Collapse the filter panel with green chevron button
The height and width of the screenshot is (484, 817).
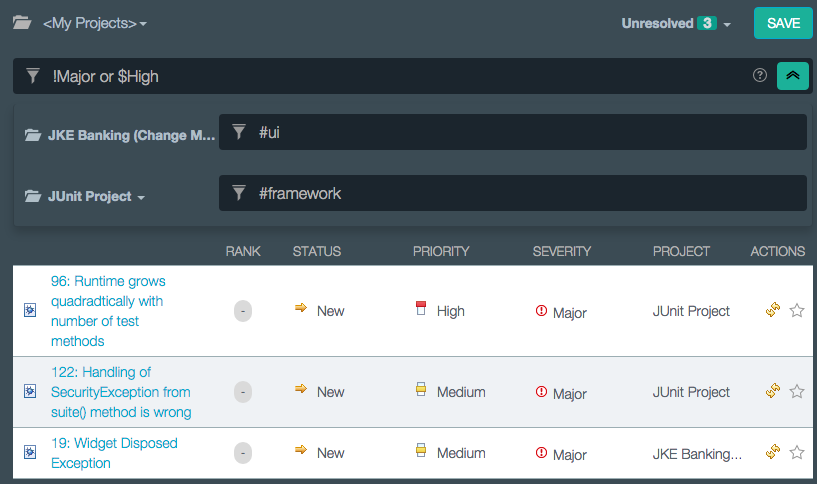(x=792, y=76)
